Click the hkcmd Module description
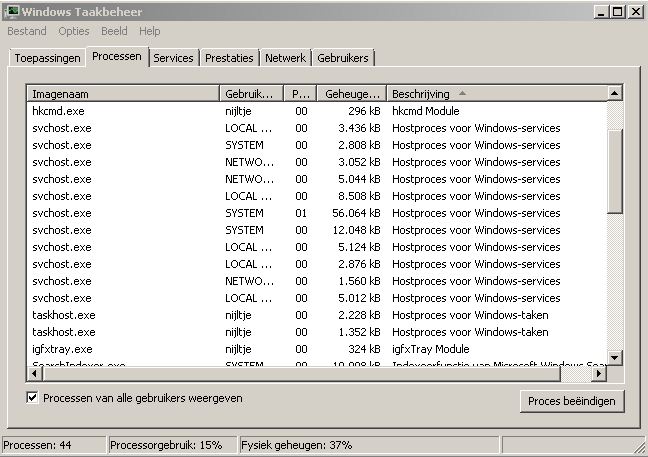This screenshot has width=648, height=457. tap(426, 111)
